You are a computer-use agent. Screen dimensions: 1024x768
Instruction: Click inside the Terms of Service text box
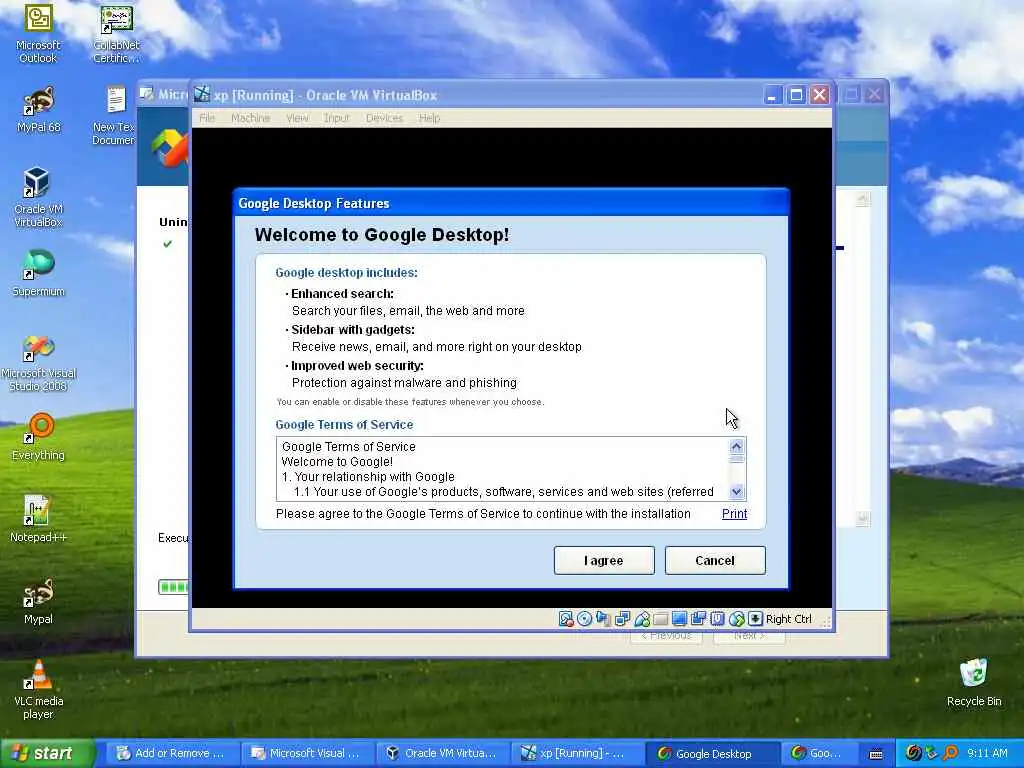[x=502, y=469]
